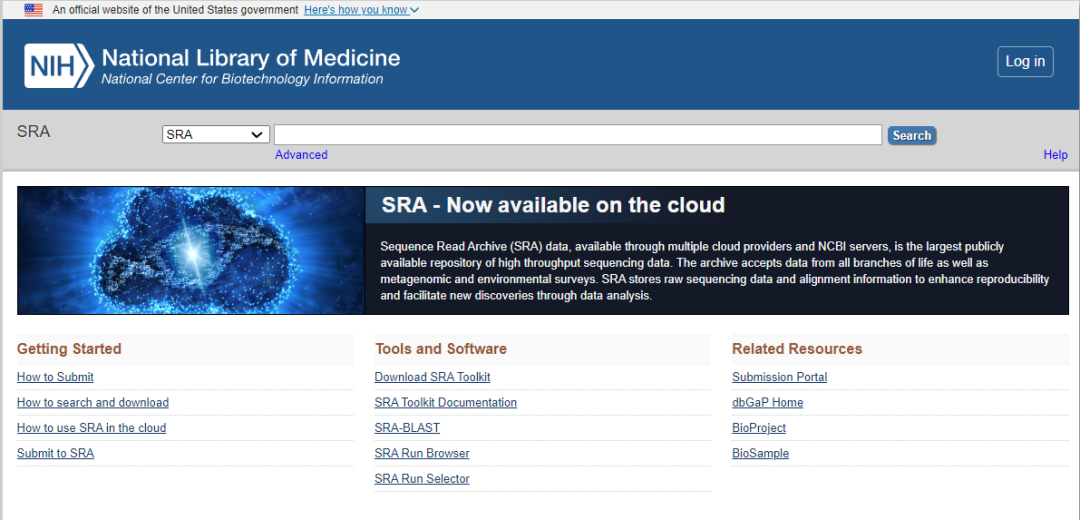Open How to search and download
The width and height of the screenshot is (1080, 520).
coord(93,403)
